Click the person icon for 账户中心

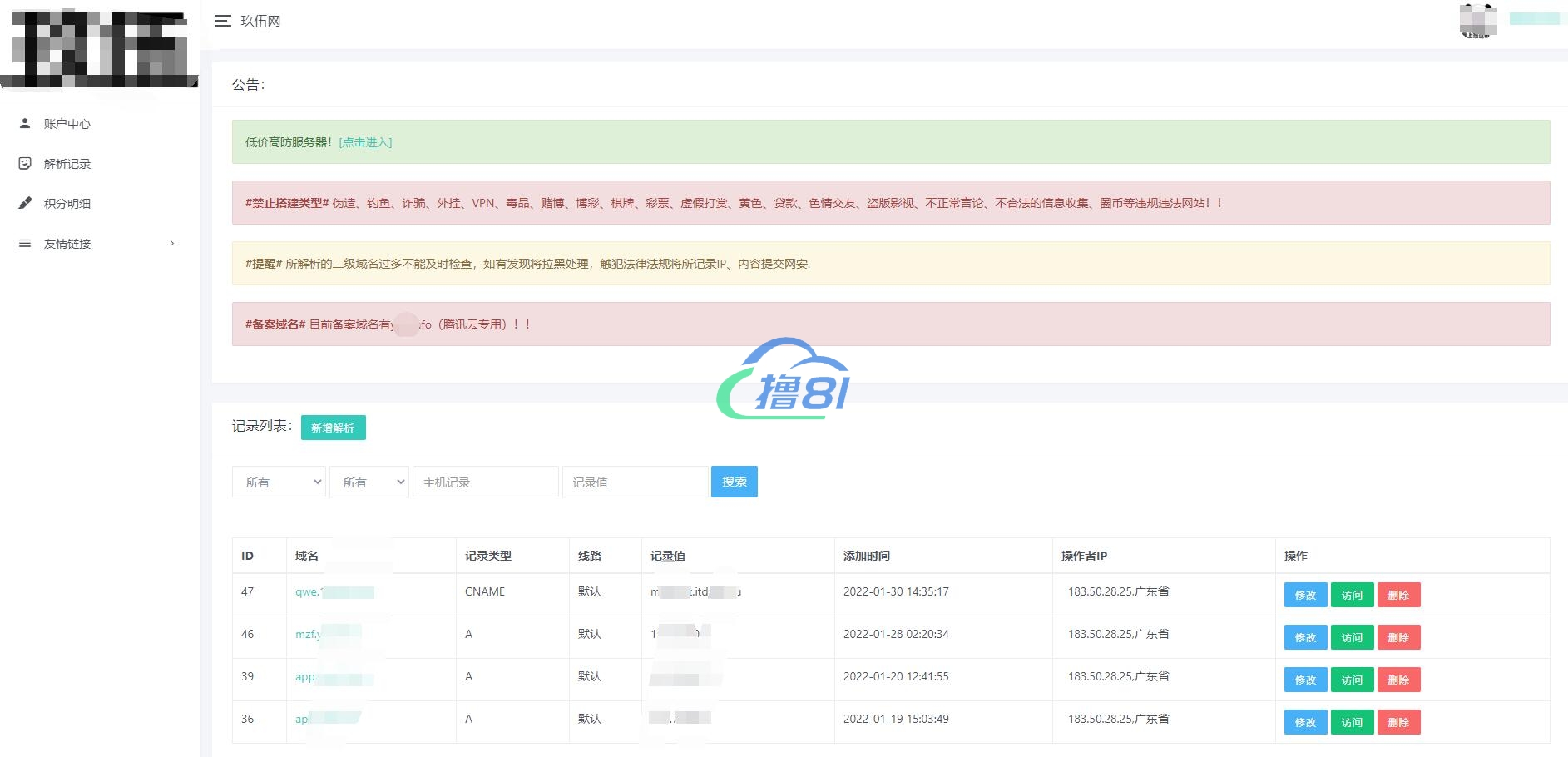(x=25, y=123)
